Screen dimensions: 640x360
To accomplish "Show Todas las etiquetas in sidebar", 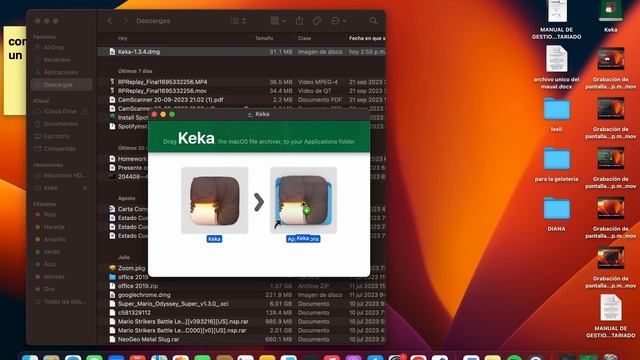I will pos(64,302).
